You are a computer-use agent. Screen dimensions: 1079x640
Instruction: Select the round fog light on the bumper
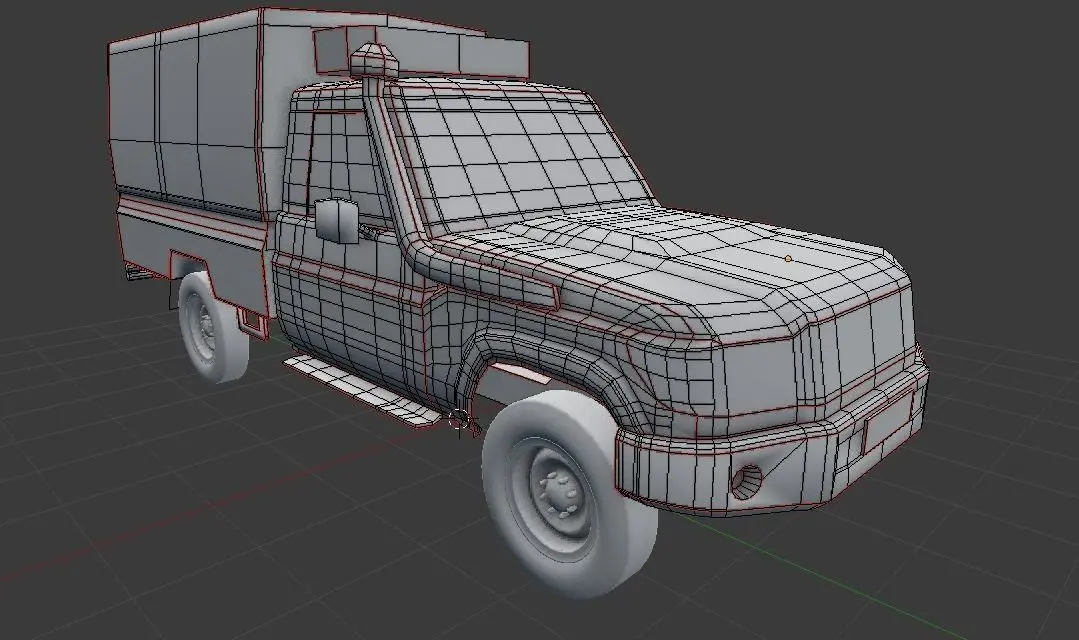[x=746, y=481]
